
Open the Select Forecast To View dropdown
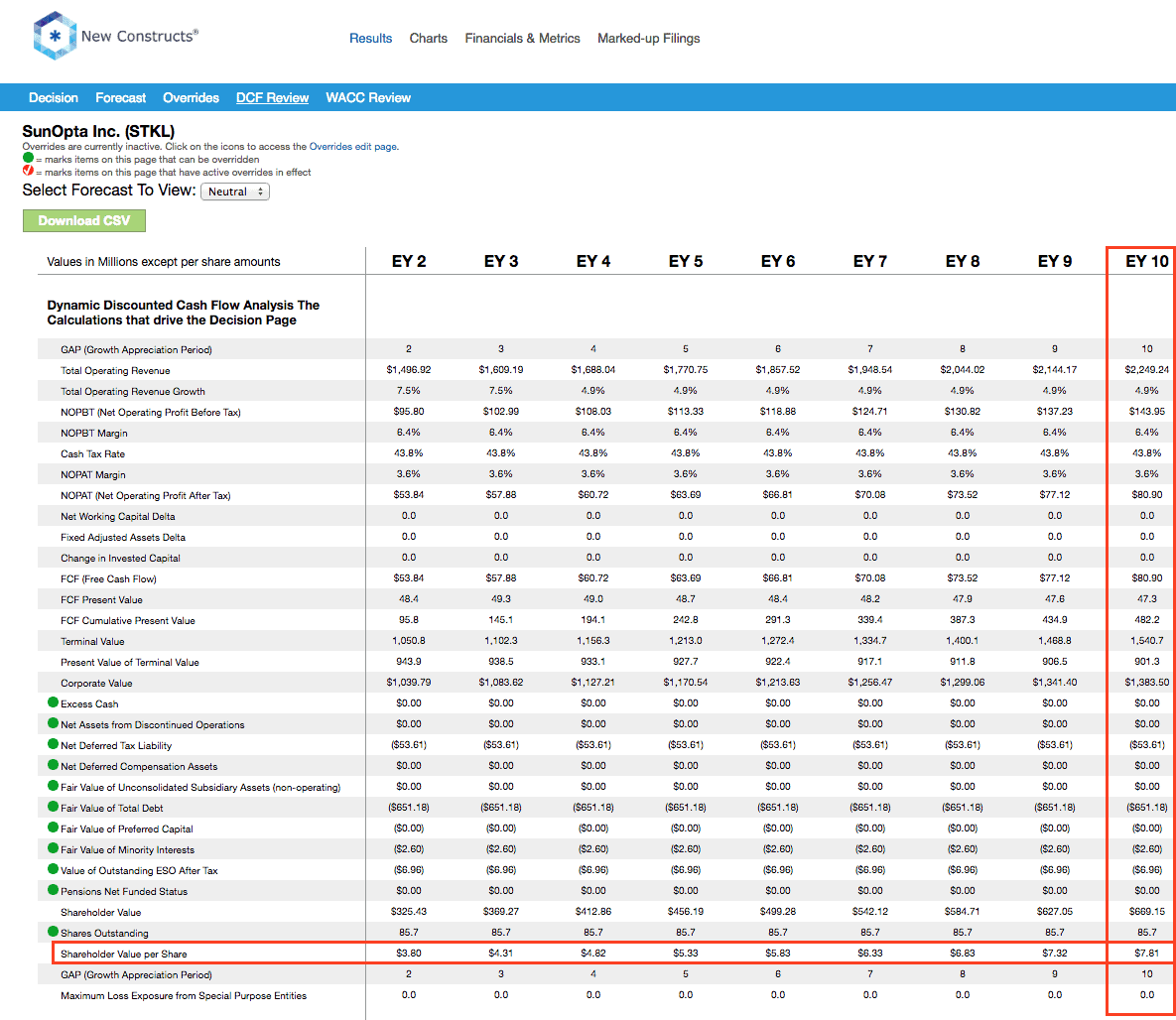[x=235, y=191]
